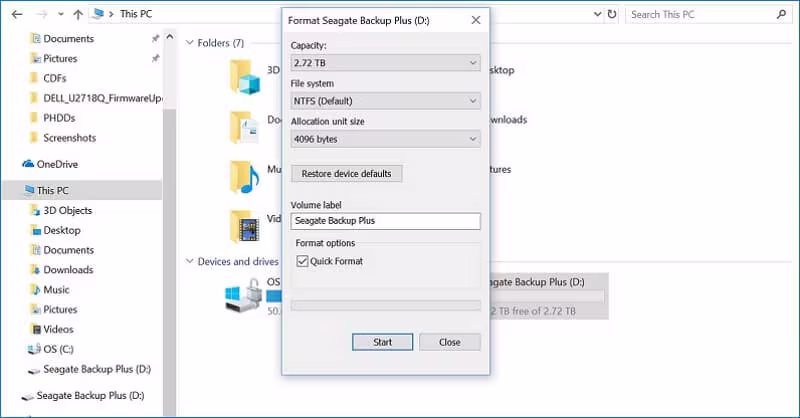This screenshot has height=418, width=800.
Task: Click the 'This PC' breadcrumb in the address bar
Action: [x=136, y=14]
